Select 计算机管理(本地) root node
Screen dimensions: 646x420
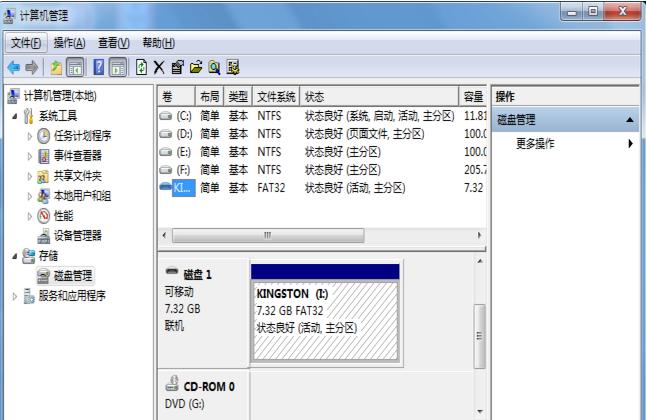point(60,96)
